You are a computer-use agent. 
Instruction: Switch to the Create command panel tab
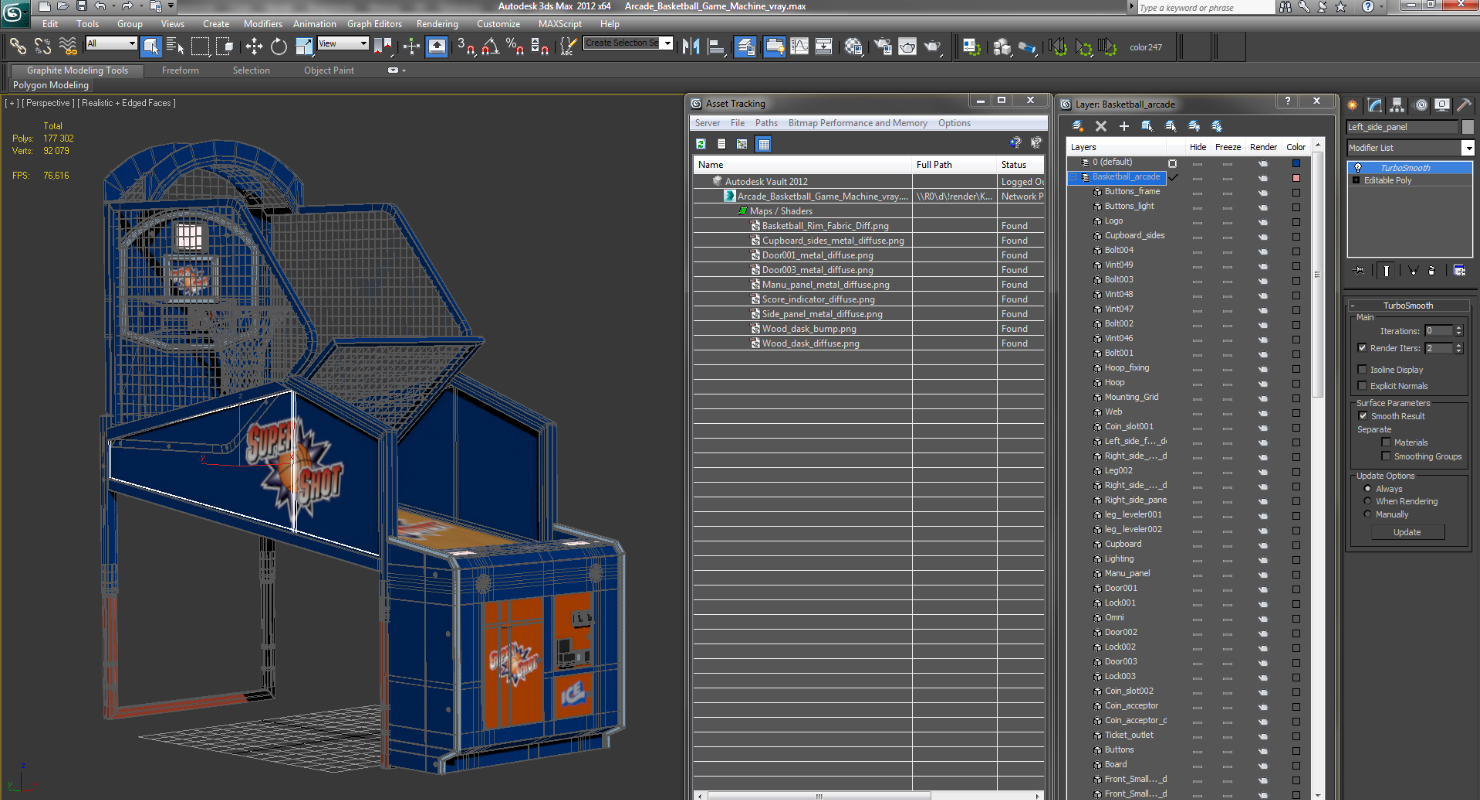1353,105
